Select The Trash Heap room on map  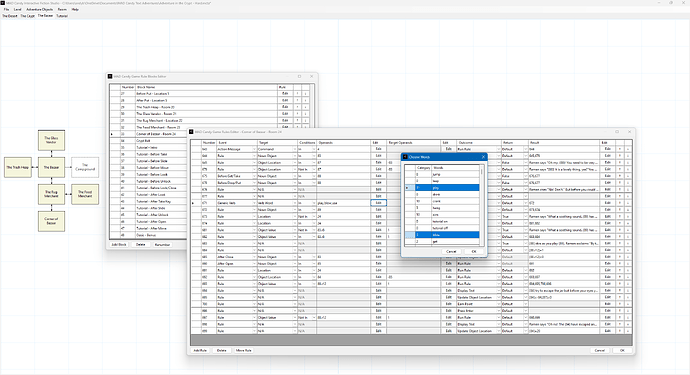pos(18,167)
